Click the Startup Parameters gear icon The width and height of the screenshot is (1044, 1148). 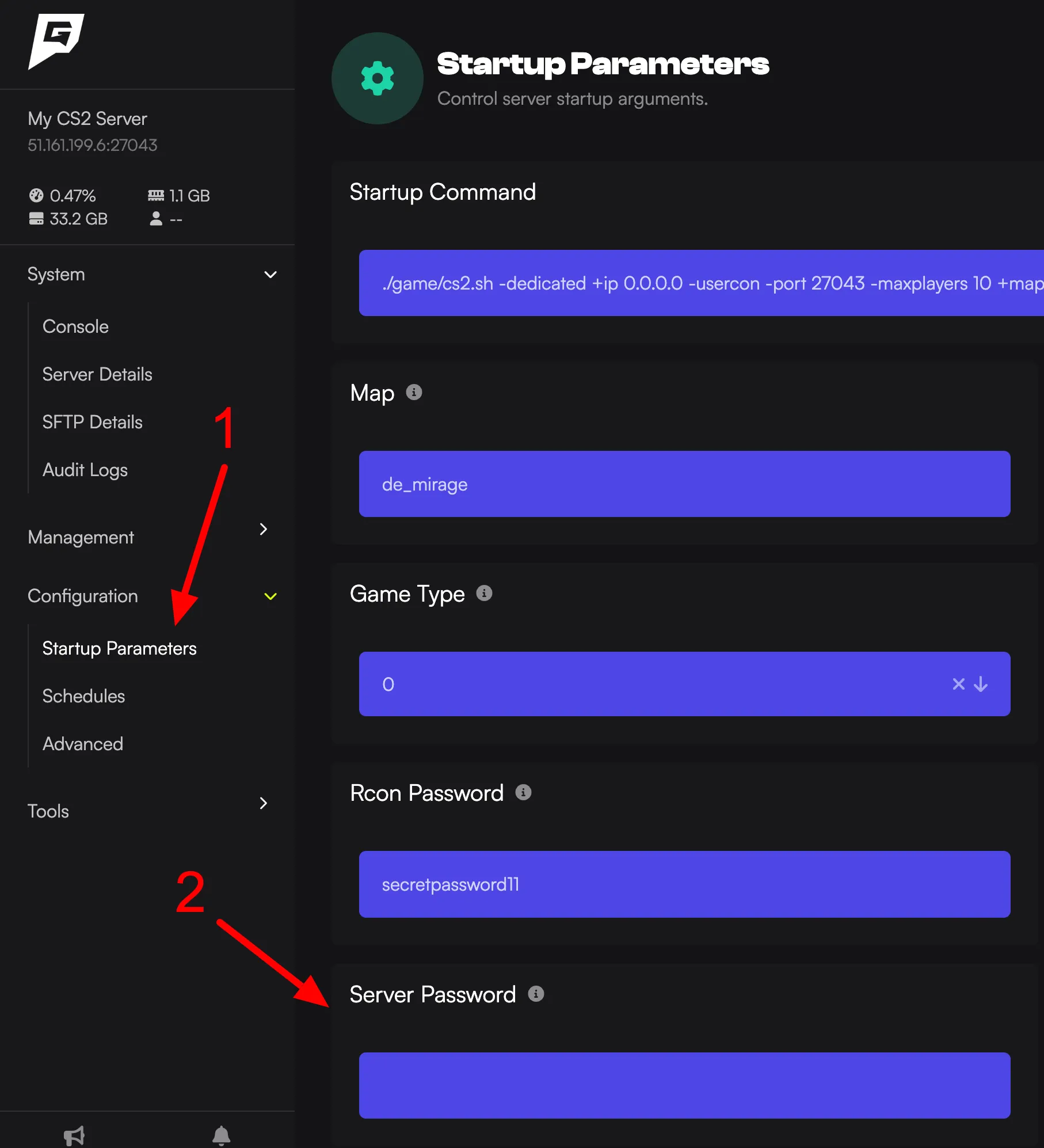pos(378,78)
